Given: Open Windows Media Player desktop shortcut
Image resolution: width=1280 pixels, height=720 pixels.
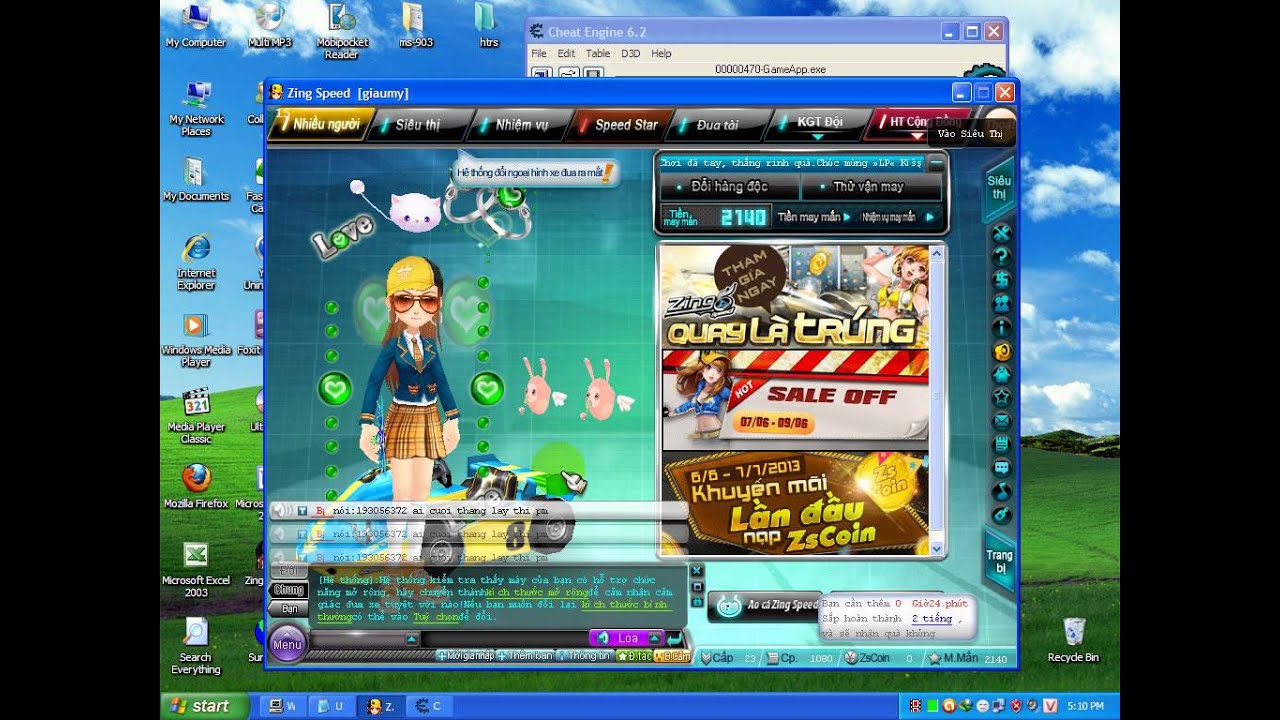Looking at the screenshot, I should [x=196, y=339].
